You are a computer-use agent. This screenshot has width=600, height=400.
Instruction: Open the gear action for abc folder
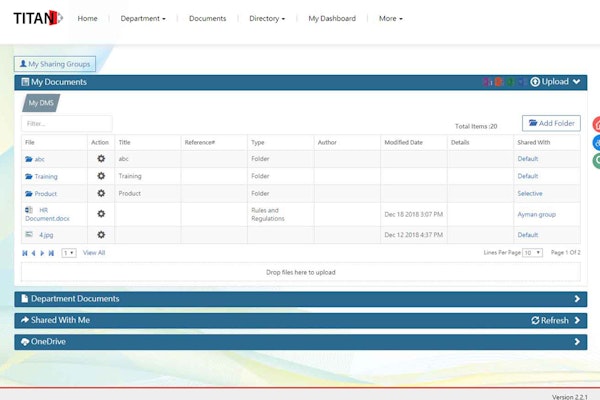pyautogui.click(x=100, y=159)
